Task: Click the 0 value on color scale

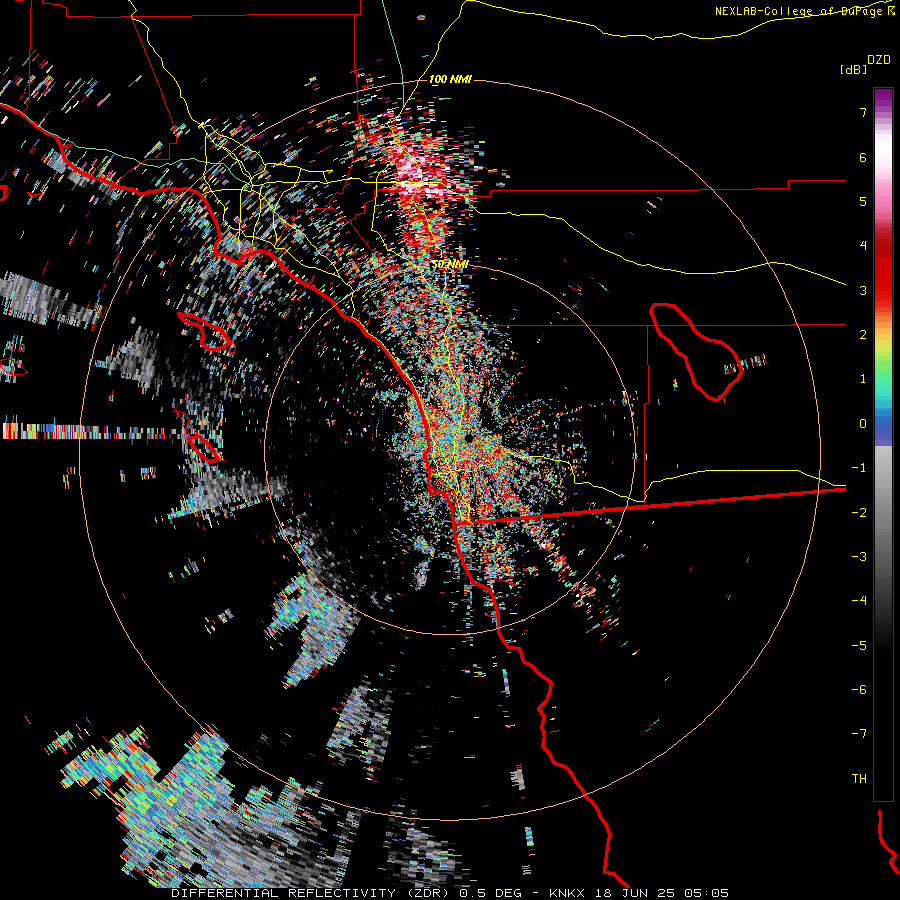Action: (x=863, y=424)
